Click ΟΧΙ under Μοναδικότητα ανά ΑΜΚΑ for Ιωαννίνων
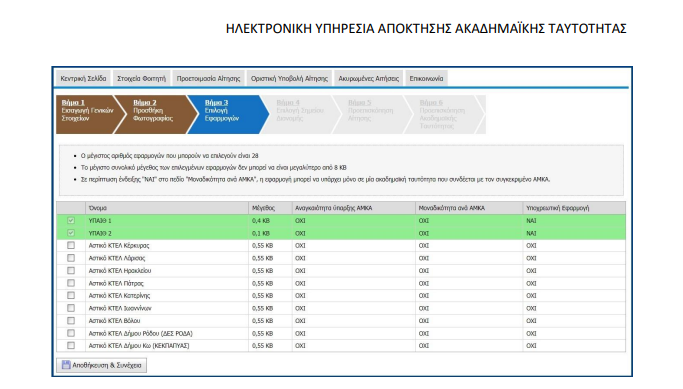Image resolution: width=683 pixels, height=389 pixels. (424, 308)
